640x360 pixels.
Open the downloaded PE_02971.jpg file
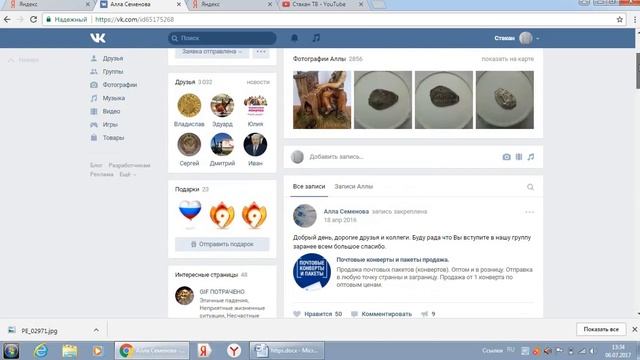point(39,331)
